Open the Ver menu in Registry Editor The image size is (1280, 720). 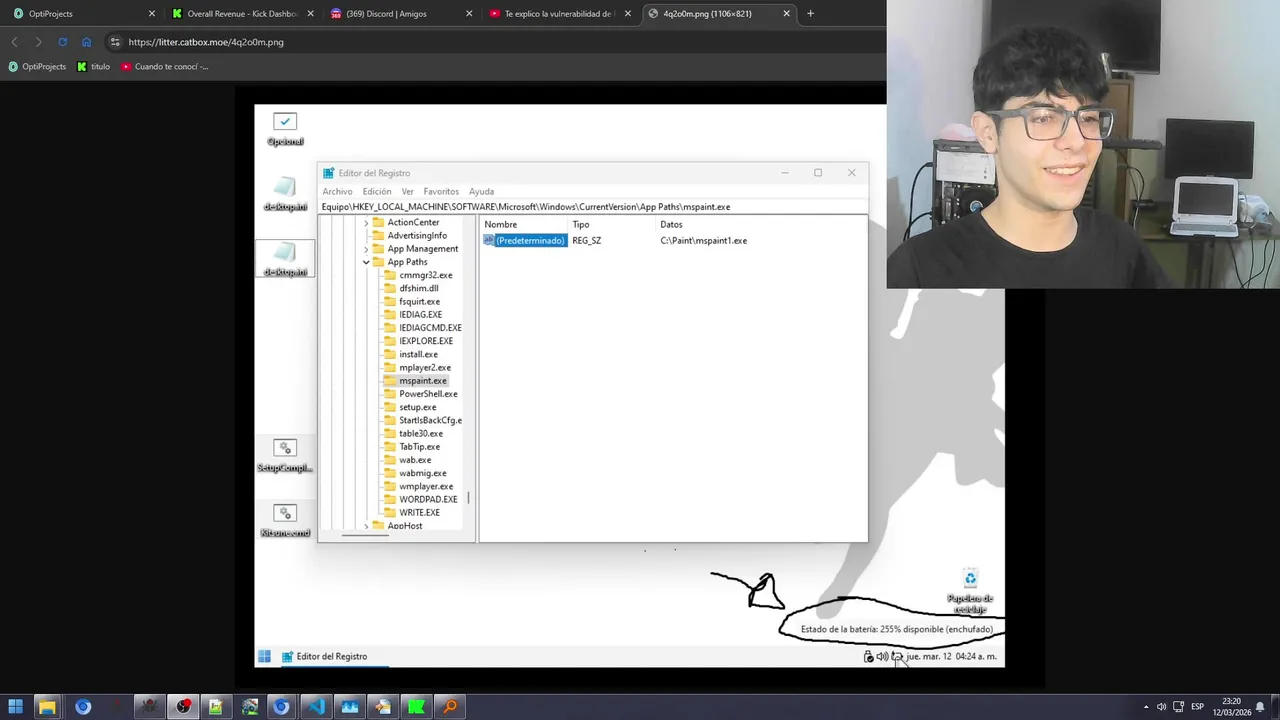407,191
